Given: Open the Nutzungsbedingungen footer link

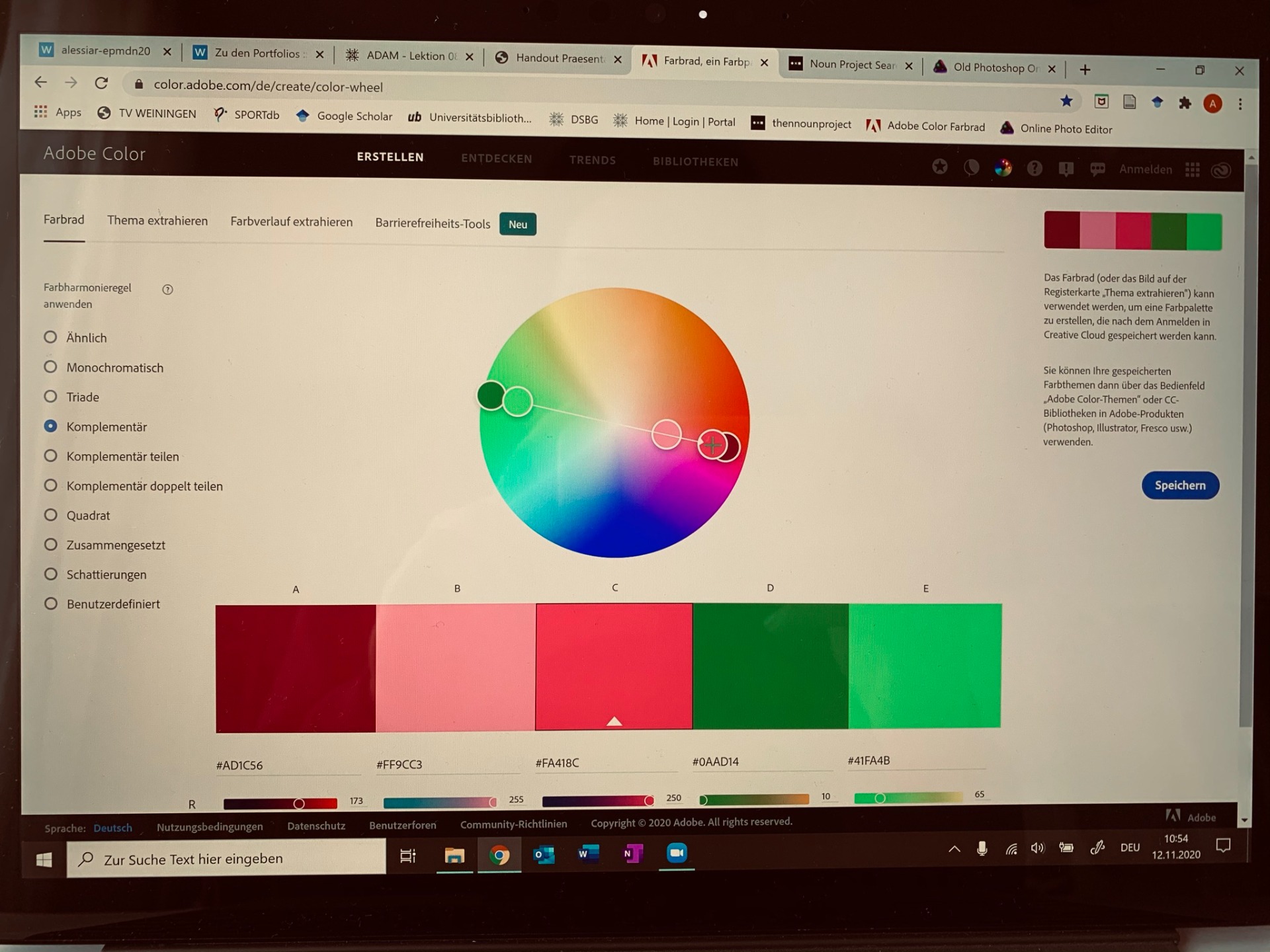Looking at the screenshot, I should [210, 826].
